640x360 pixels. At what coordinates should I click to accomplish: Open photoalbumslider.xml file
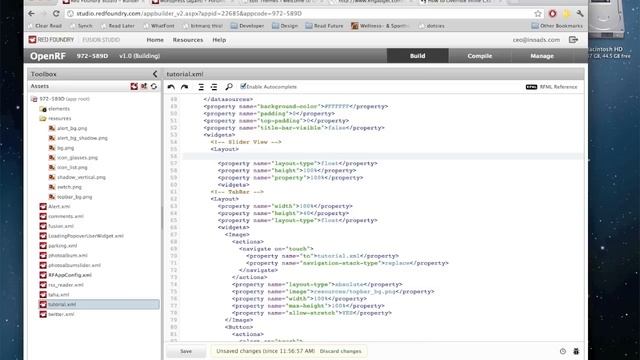tap(70, 265)
